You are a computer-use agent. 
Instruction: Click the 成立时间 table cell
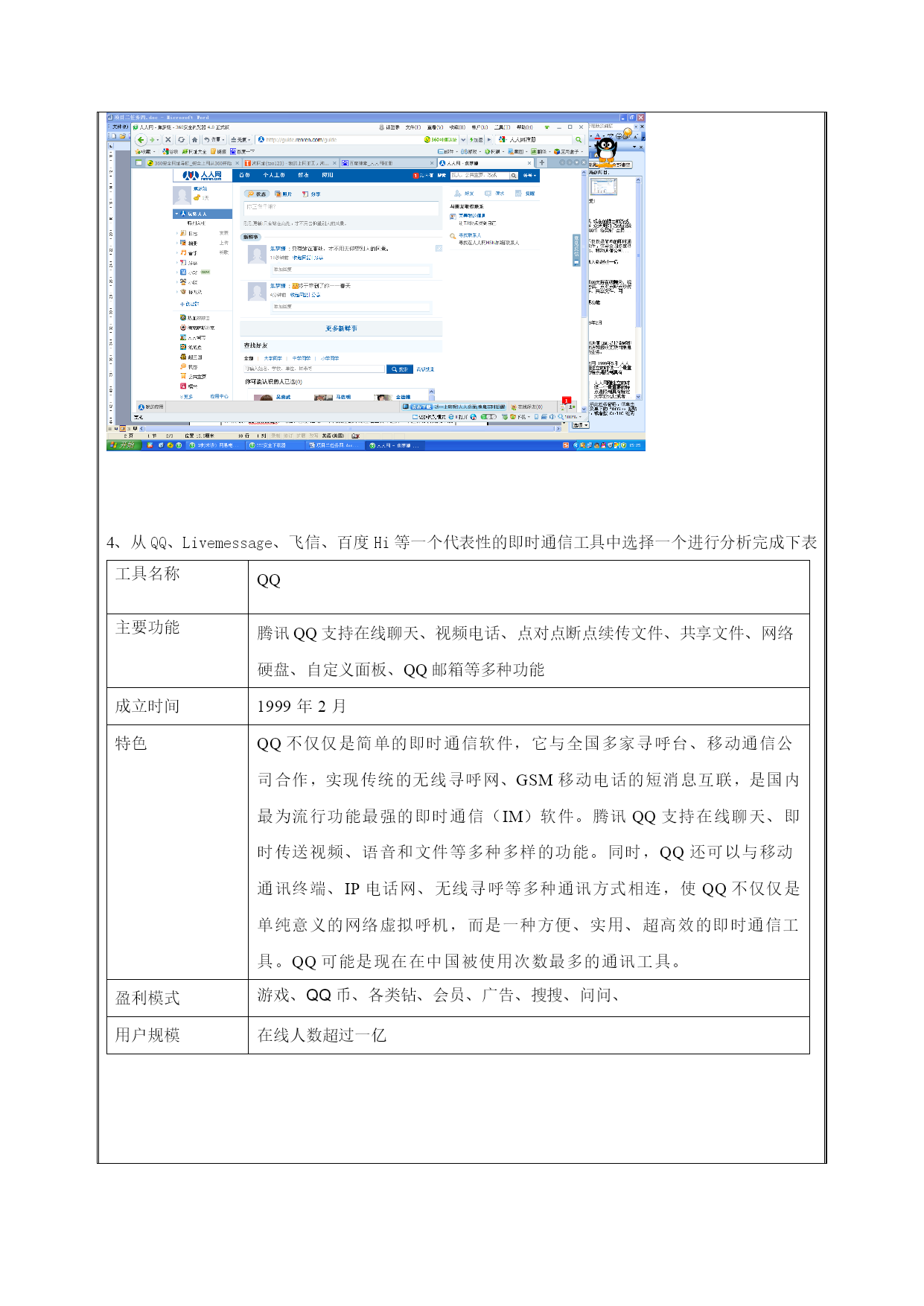177,707
